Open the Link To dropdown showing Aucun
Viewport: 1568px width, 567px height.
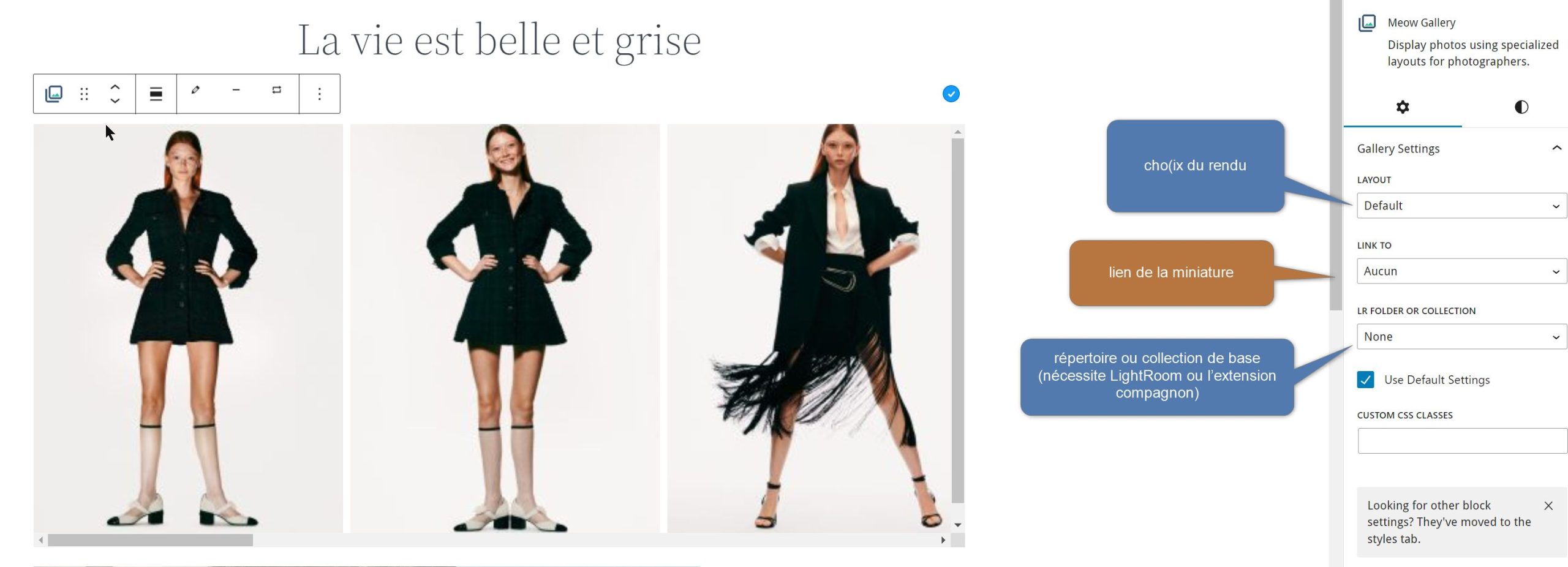coord(1462,271)
